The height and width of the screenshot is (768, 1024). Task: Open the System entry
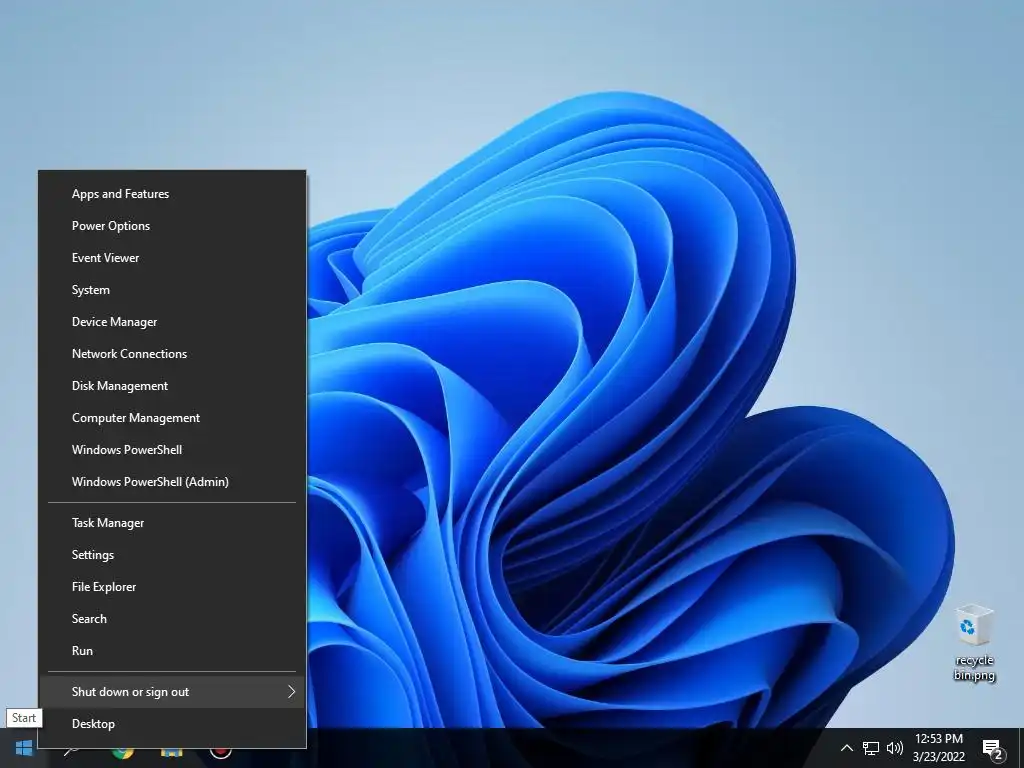click(172, 290)
